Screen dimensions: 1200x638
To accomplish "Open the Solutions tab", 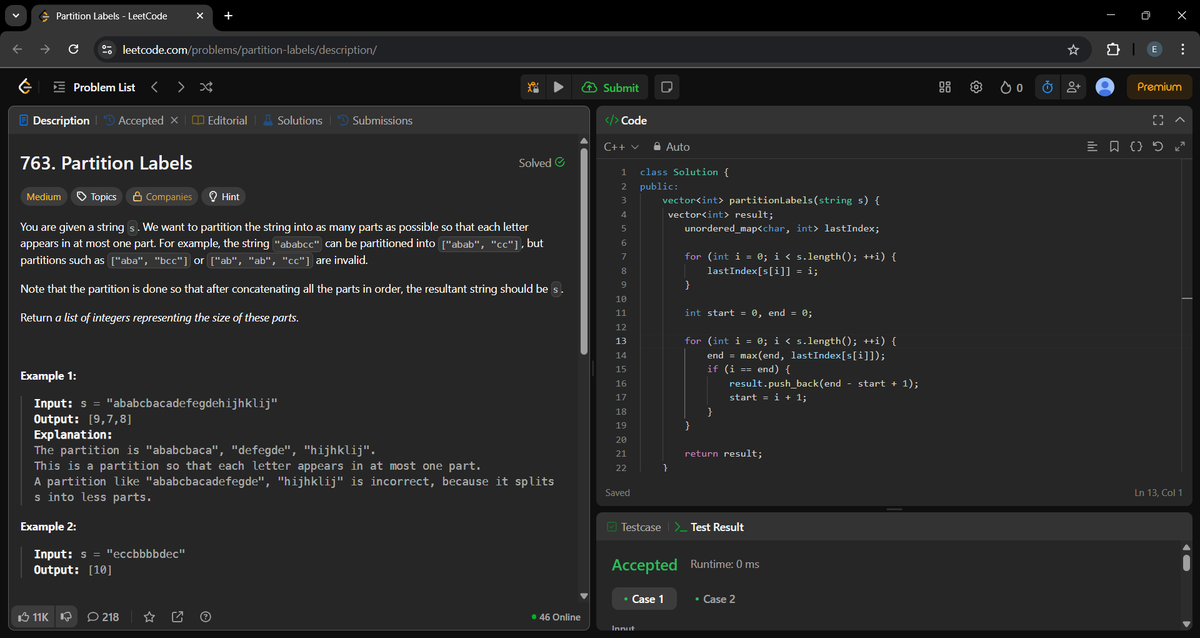I will click(292, 121).
